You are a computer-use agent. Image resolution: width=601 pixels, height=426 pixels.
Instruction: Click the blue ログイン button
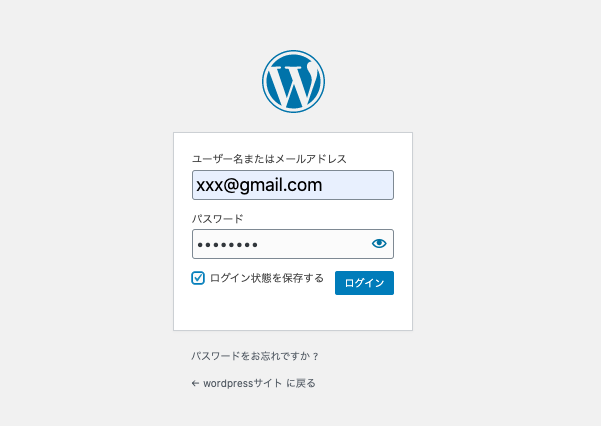pyautogui.click(x=364, y=283)
